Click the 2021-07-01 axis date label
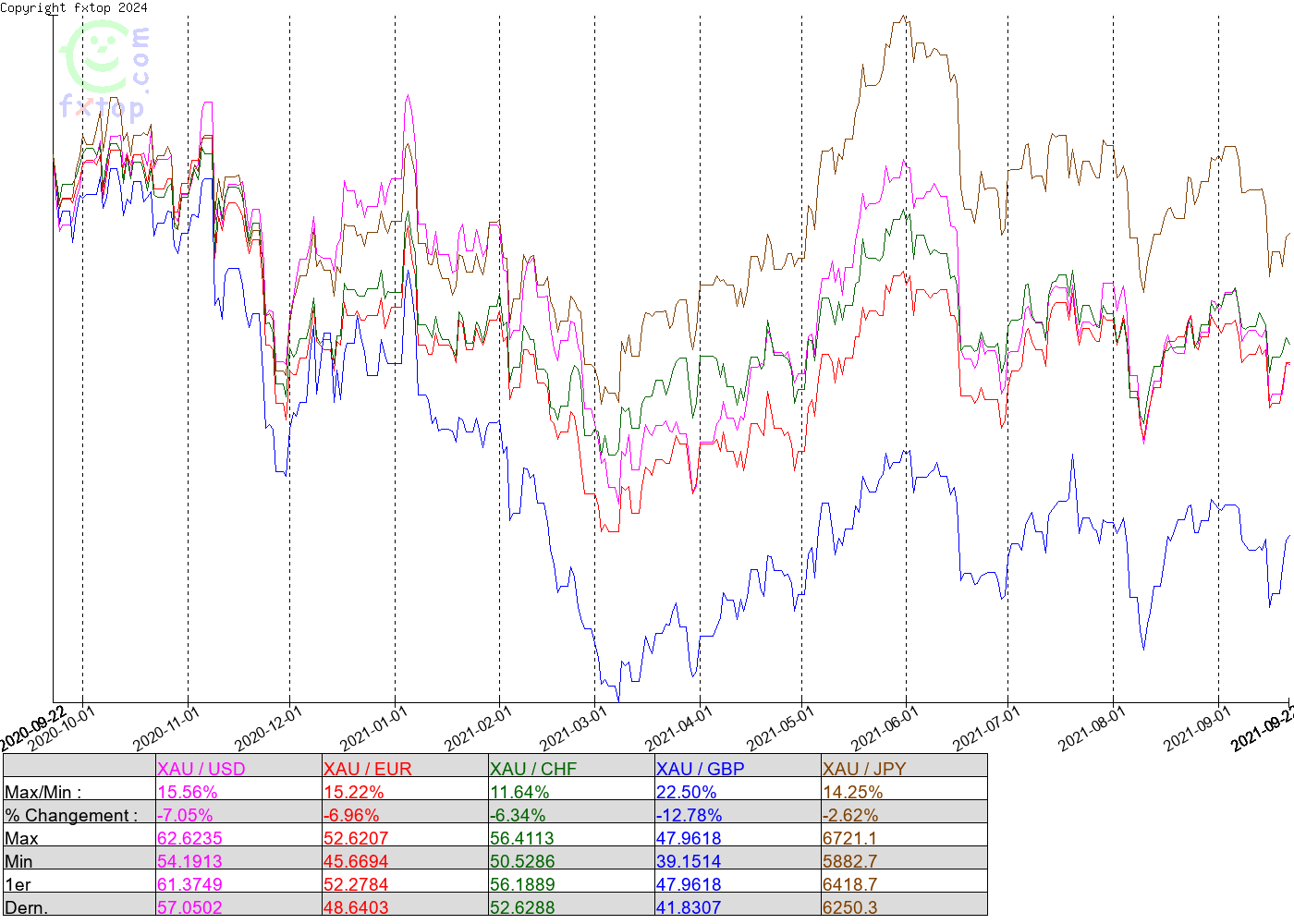The width and height of the screenshot is (1294, 924). point(986,729)
